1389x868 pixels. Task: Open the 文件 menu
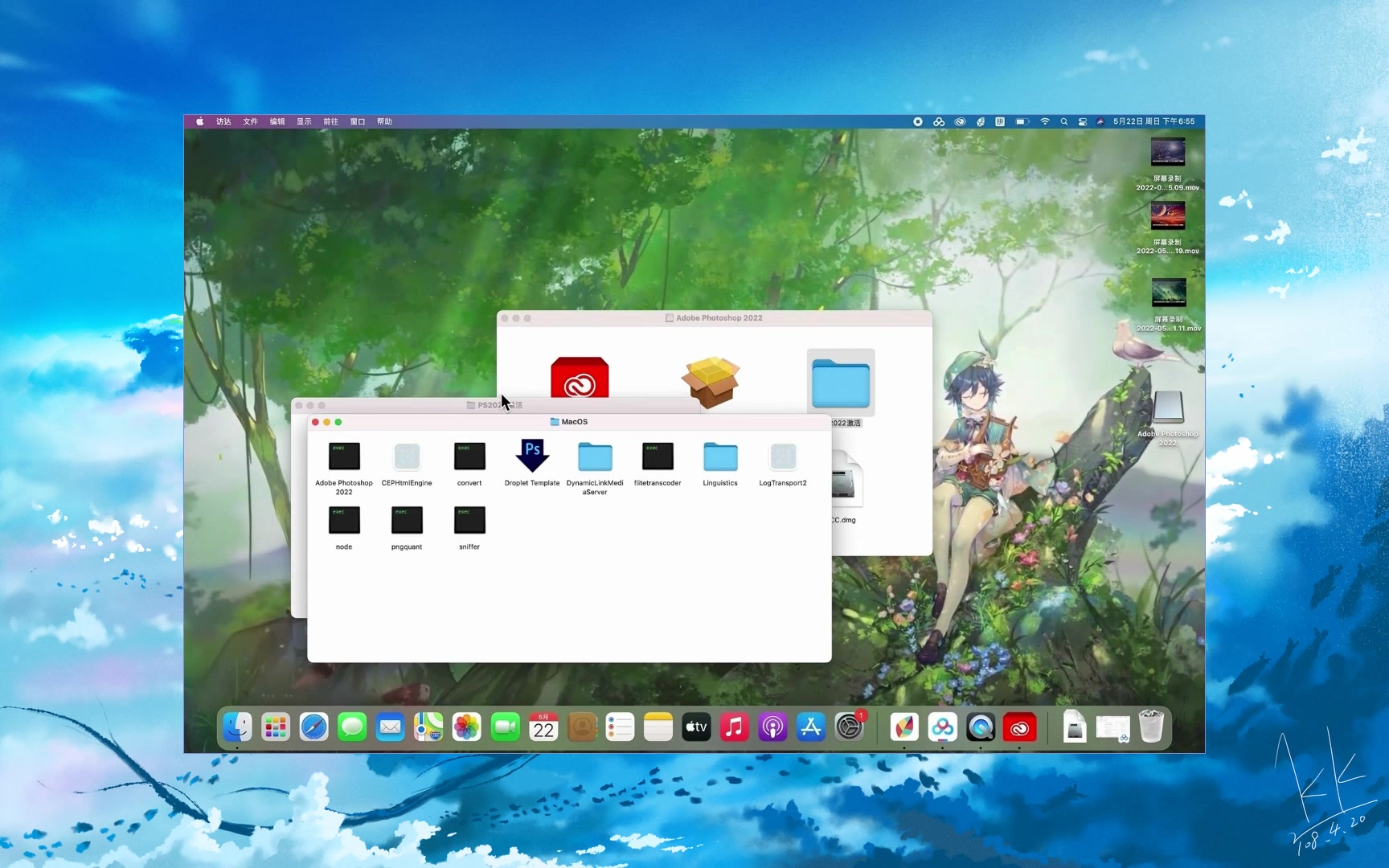click(250, 121)
